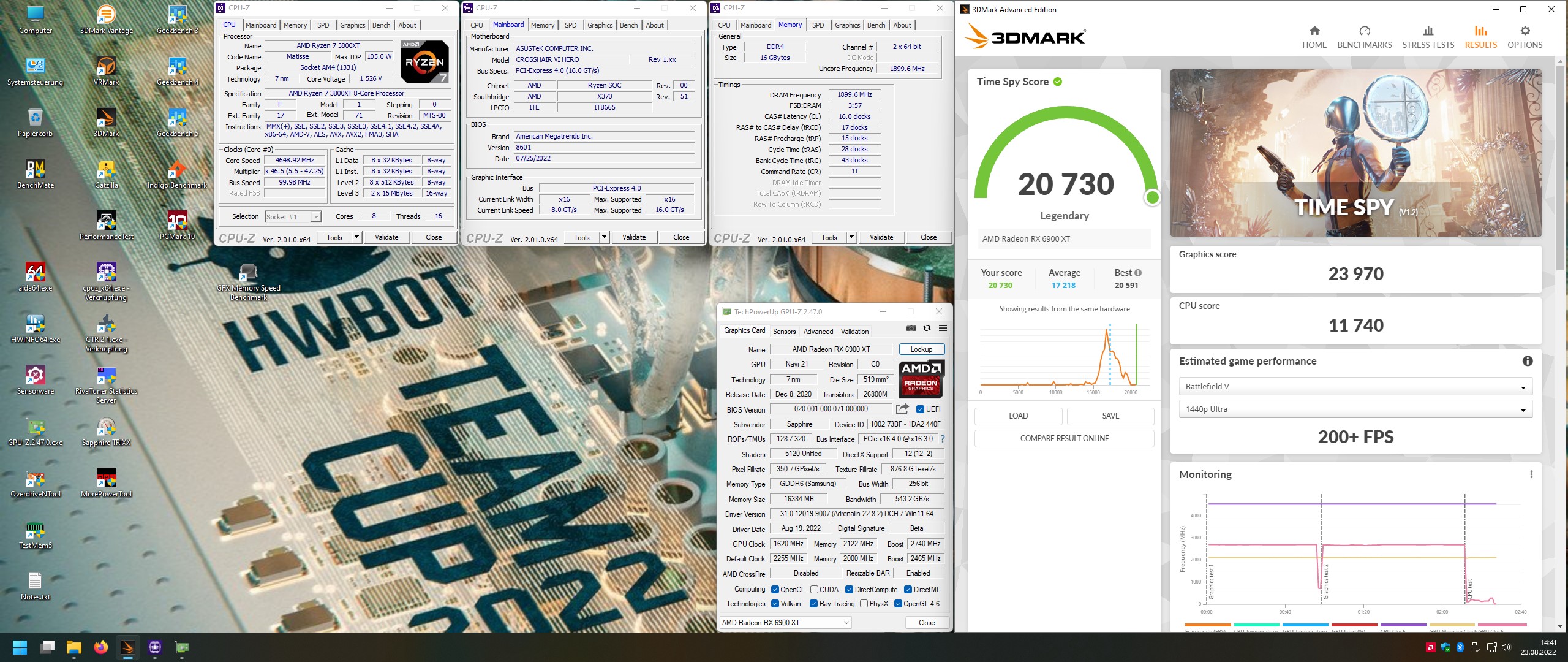The width and height of the screenshot is (1568, 662).
Task: Select Indigo Benchmark desktop icon
Action: pos(178,174)
